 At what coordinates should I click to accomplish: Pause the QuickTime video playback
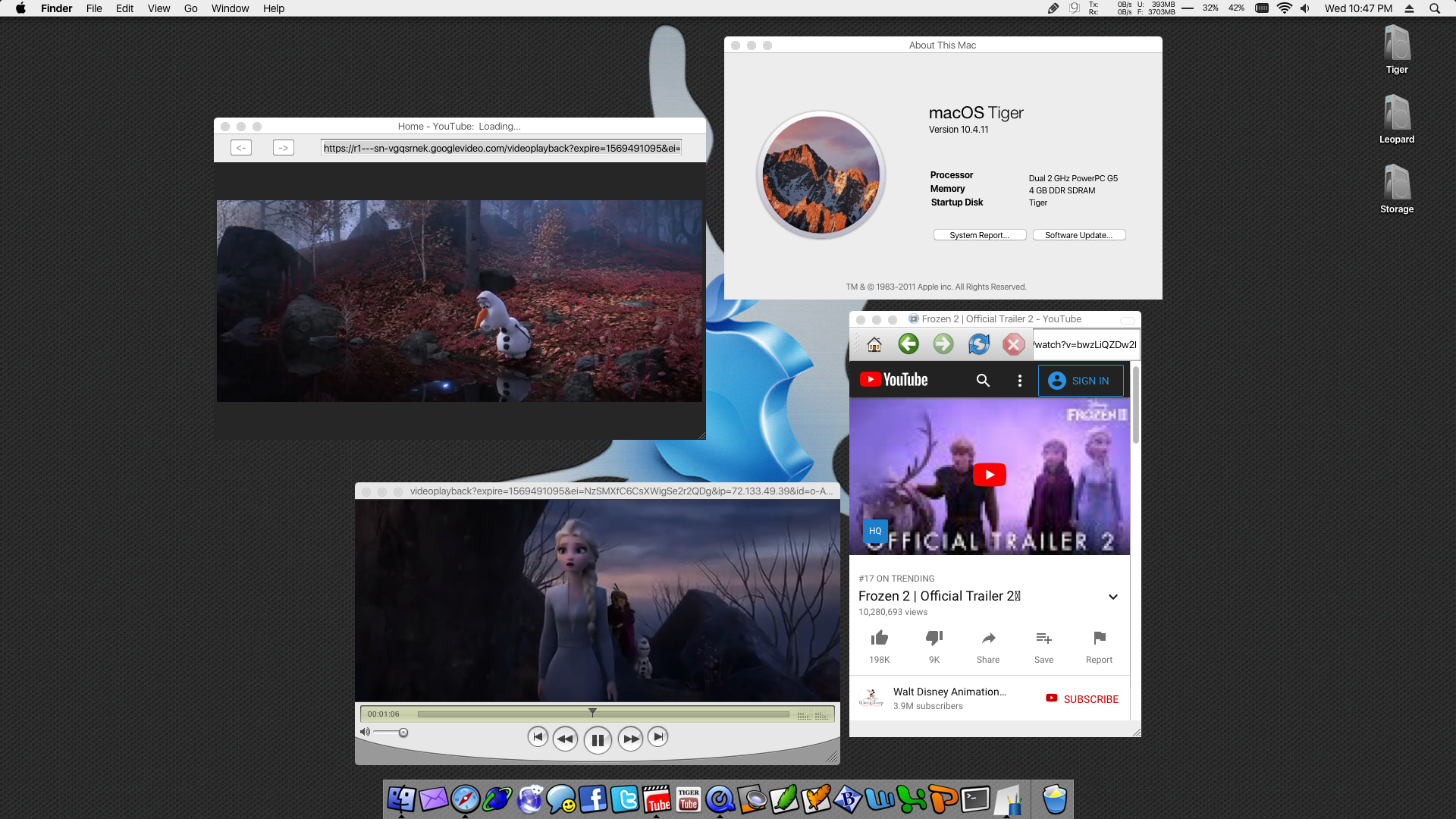point(598,739)
